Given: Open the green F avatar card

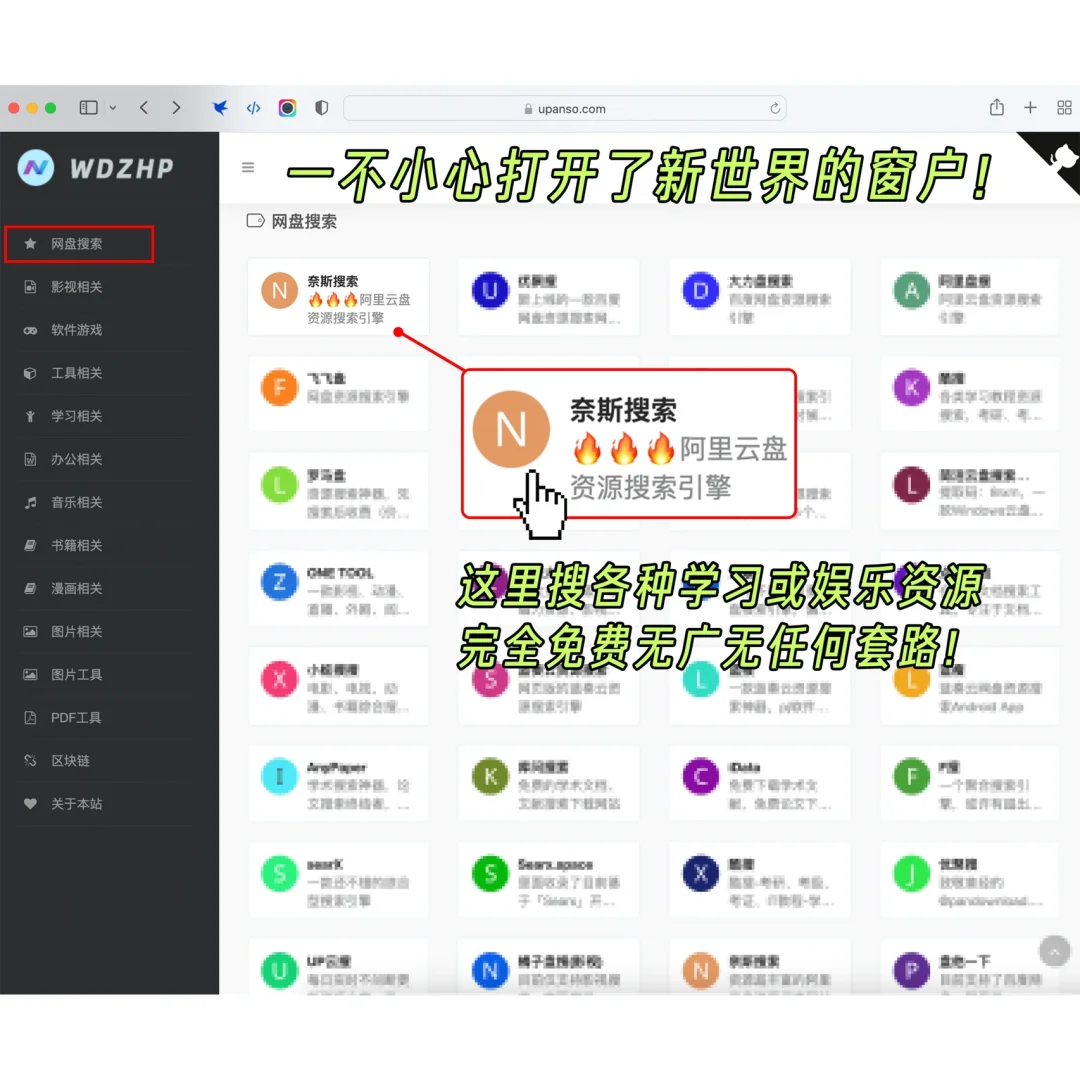Looking at the screenshot, I should point(970,782).
